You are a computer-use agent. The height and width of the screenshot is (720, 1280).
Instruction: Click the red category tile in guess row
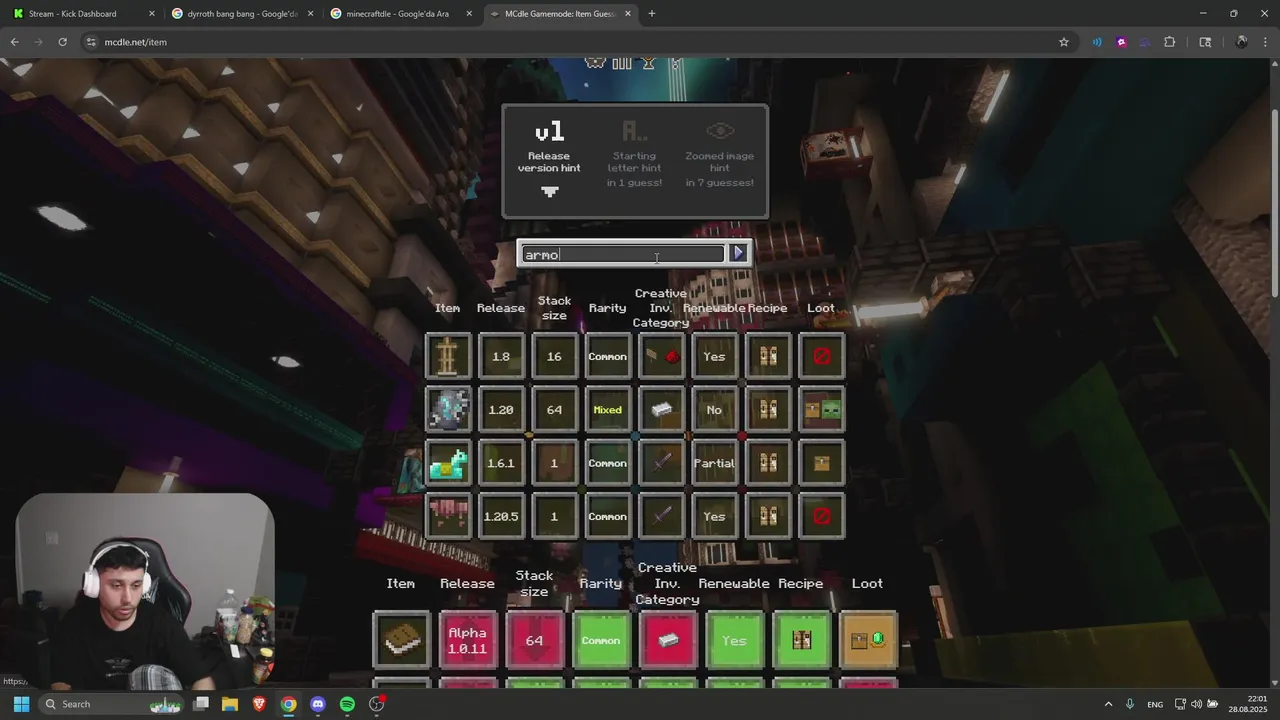pos(668,640)
